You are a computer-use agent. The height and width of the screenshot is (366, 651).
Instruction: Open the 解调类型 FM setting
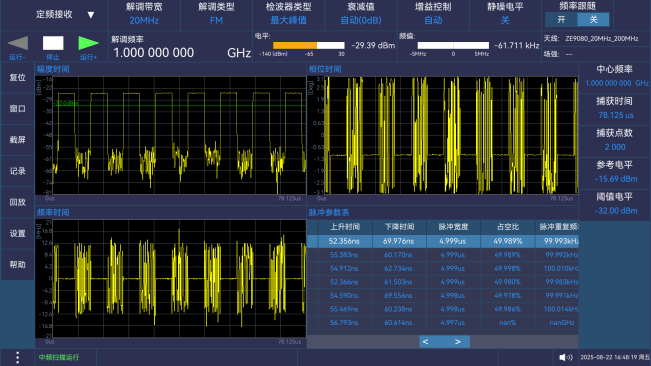pyautogui.click(x=216, y=14)
